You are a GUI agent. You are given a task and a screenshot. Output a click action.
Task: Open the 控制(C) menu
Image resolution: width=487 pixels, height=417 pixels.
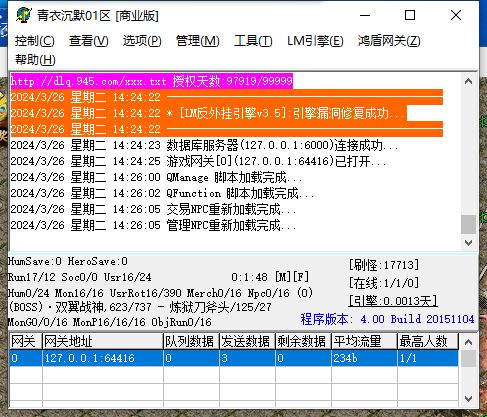[x=35, y=41]
